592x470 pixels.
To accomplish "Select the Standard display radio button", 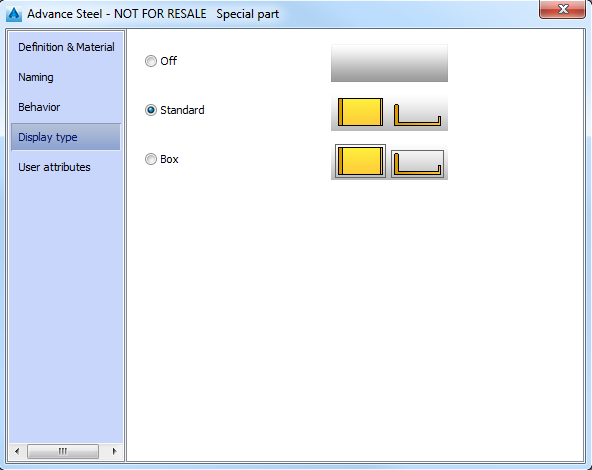I will (x=151, y=110).
